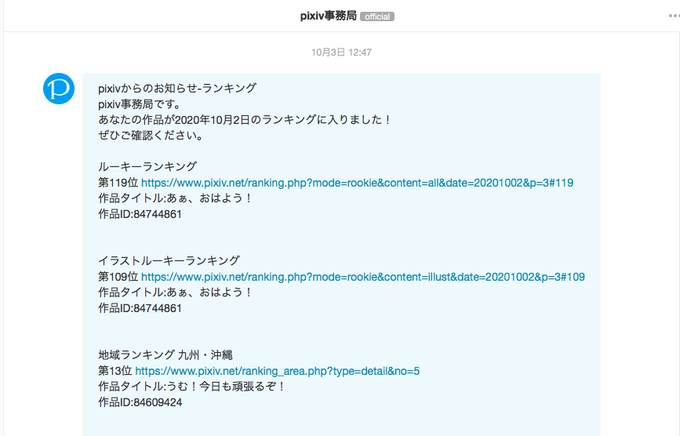
Task: Click the ルーキーランキング heading
Action: (147, 167)
